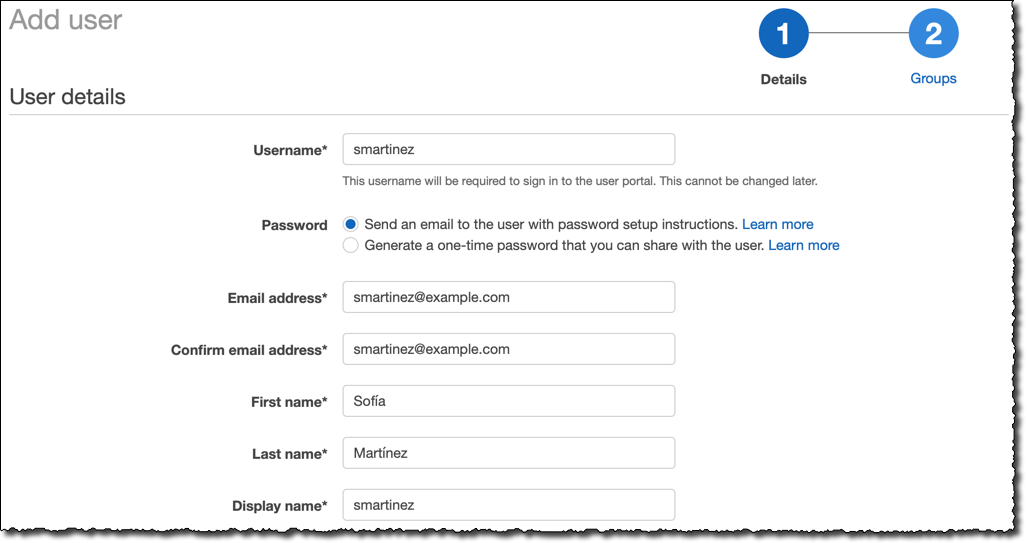Click the username help text below field
This screenshot has width=1027, height=543.
click(x=580, y=181)
